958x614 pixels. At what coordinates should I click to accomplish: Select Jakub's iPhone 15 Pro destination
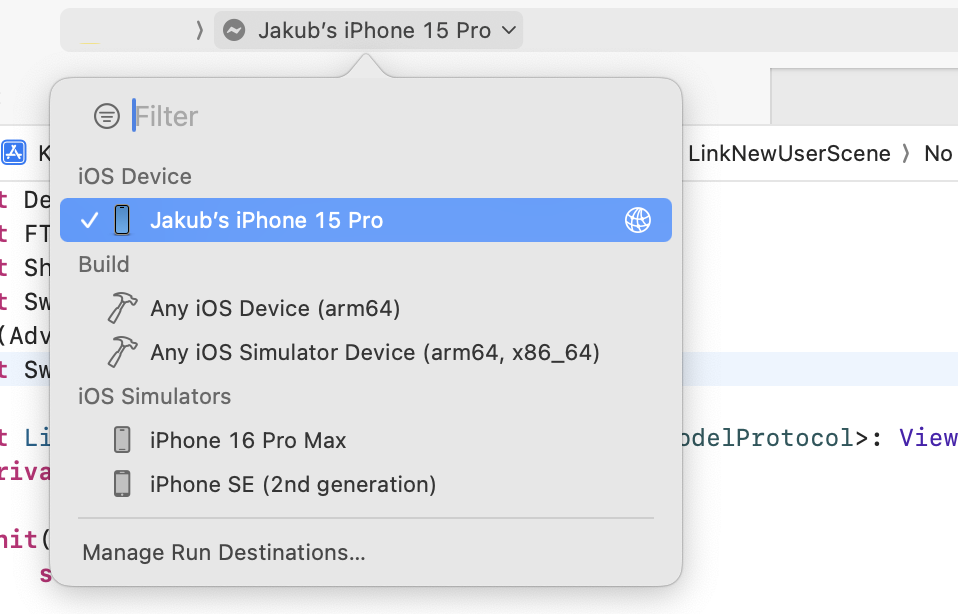pos(266,220)
